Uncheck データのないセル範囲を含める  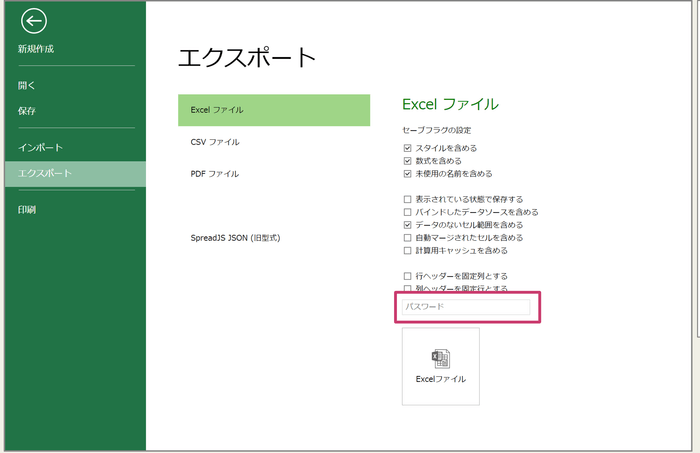407,225
